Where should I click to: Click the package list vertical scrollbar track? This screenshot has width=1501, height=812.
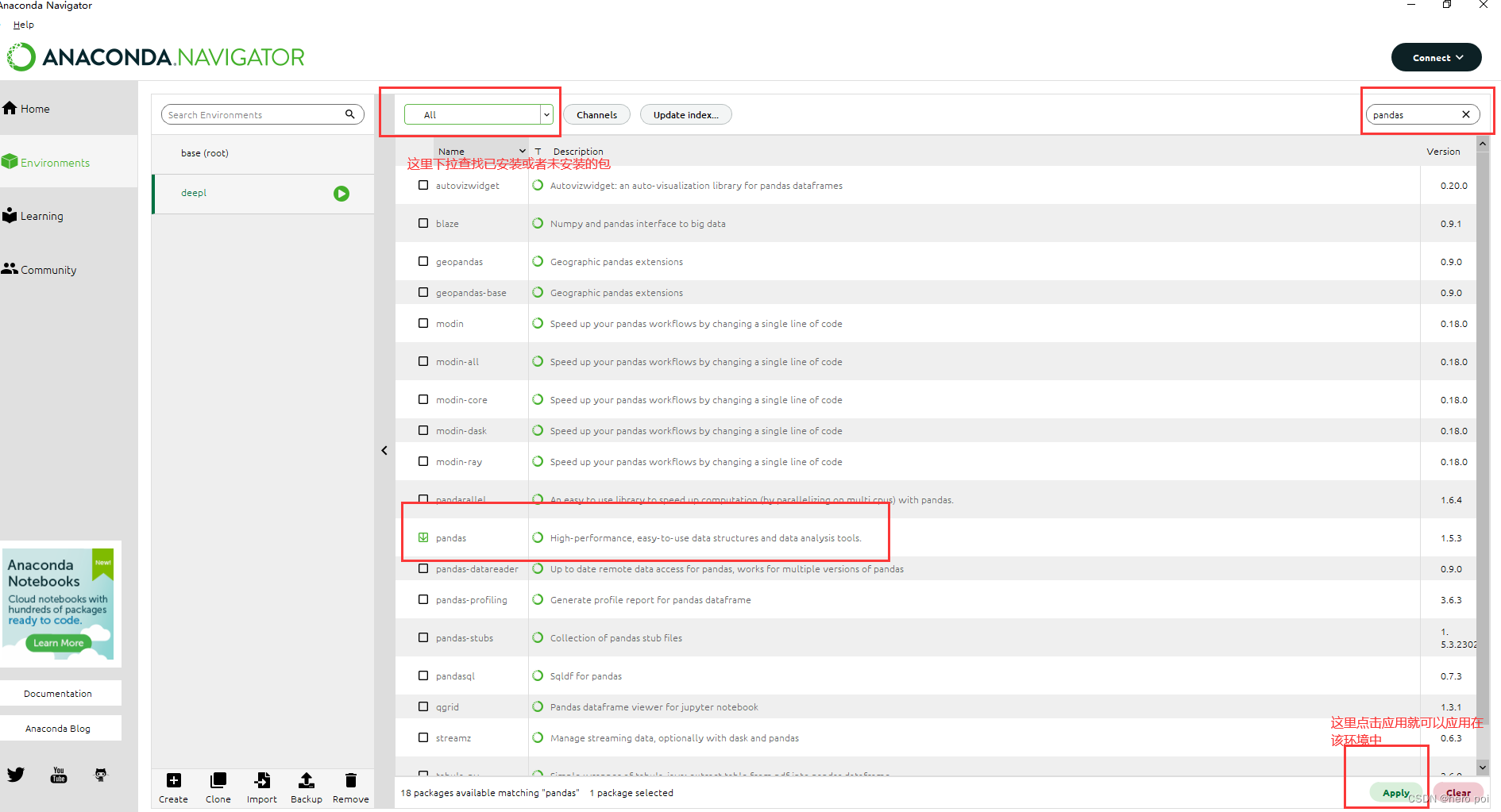click(1482, 455)
